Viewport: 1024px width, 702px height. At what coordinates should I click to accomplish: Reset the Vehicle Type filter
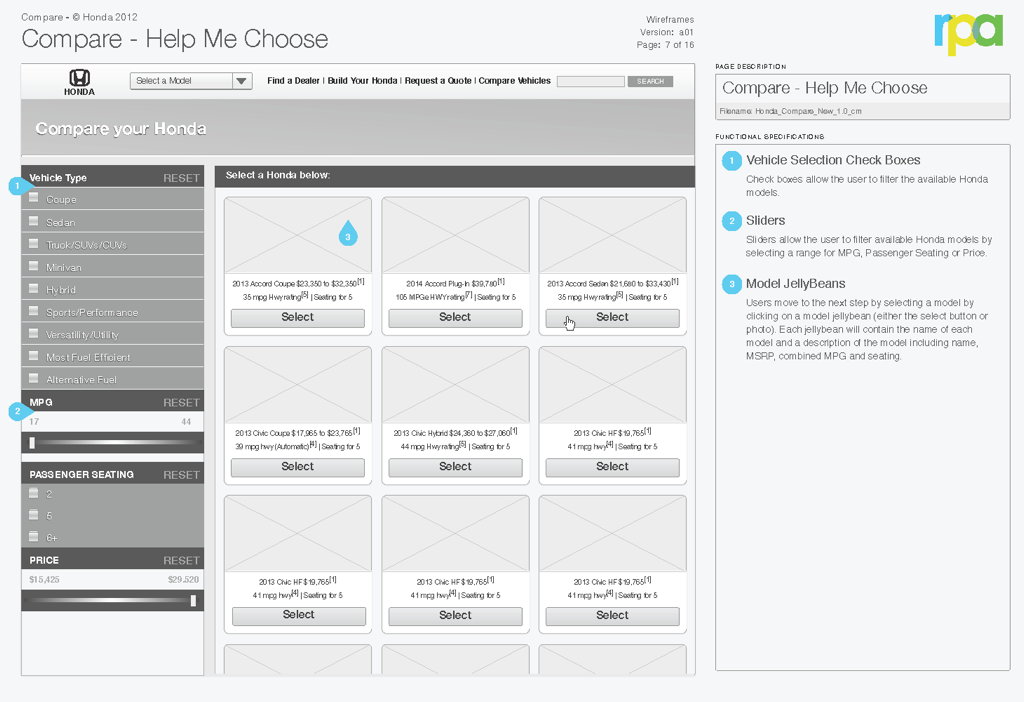tap(181, 178)
